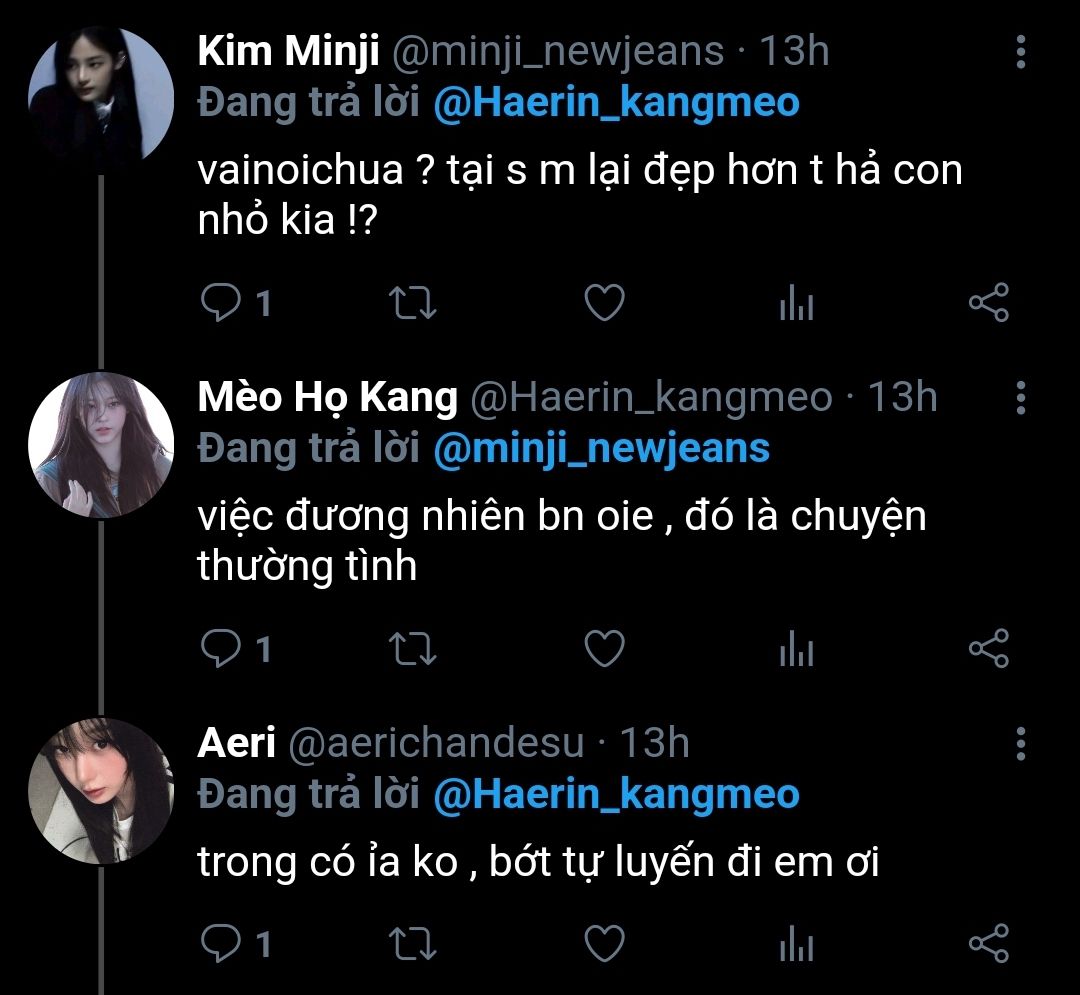Screen dimensions: 1080x995
Task: Share Mèo Họ Kang's tweet
Action: point(989,649)
